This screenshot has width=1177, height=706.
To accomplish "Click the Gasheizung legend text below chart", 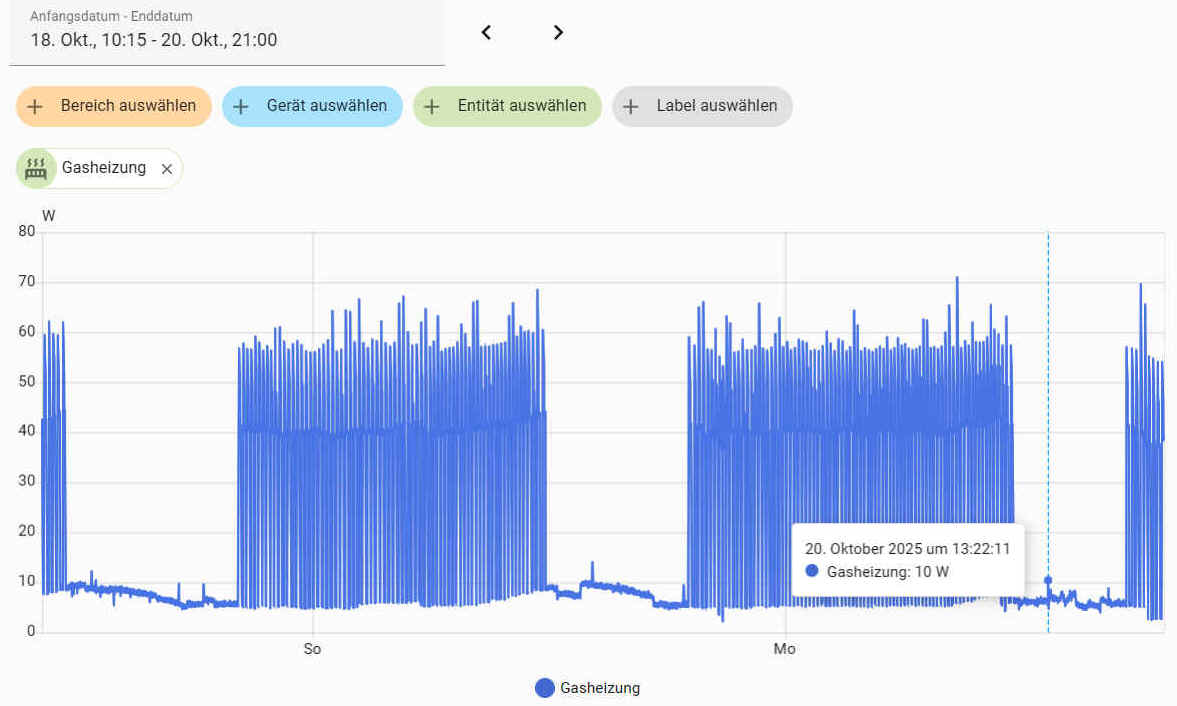I will [x=600, y=688].
